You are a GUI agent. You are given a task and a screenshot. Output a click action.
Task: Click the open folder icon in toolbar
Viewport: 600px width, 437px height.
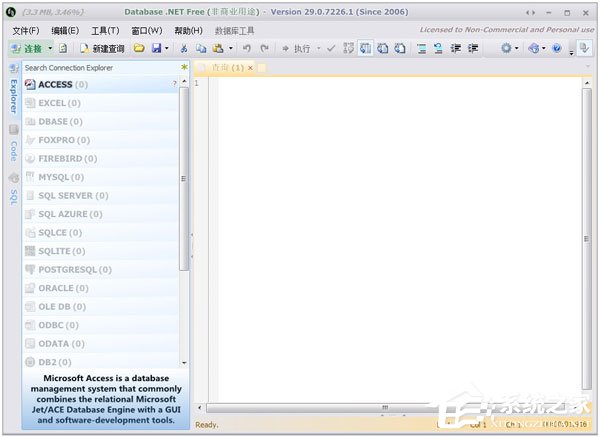[140, 48]
